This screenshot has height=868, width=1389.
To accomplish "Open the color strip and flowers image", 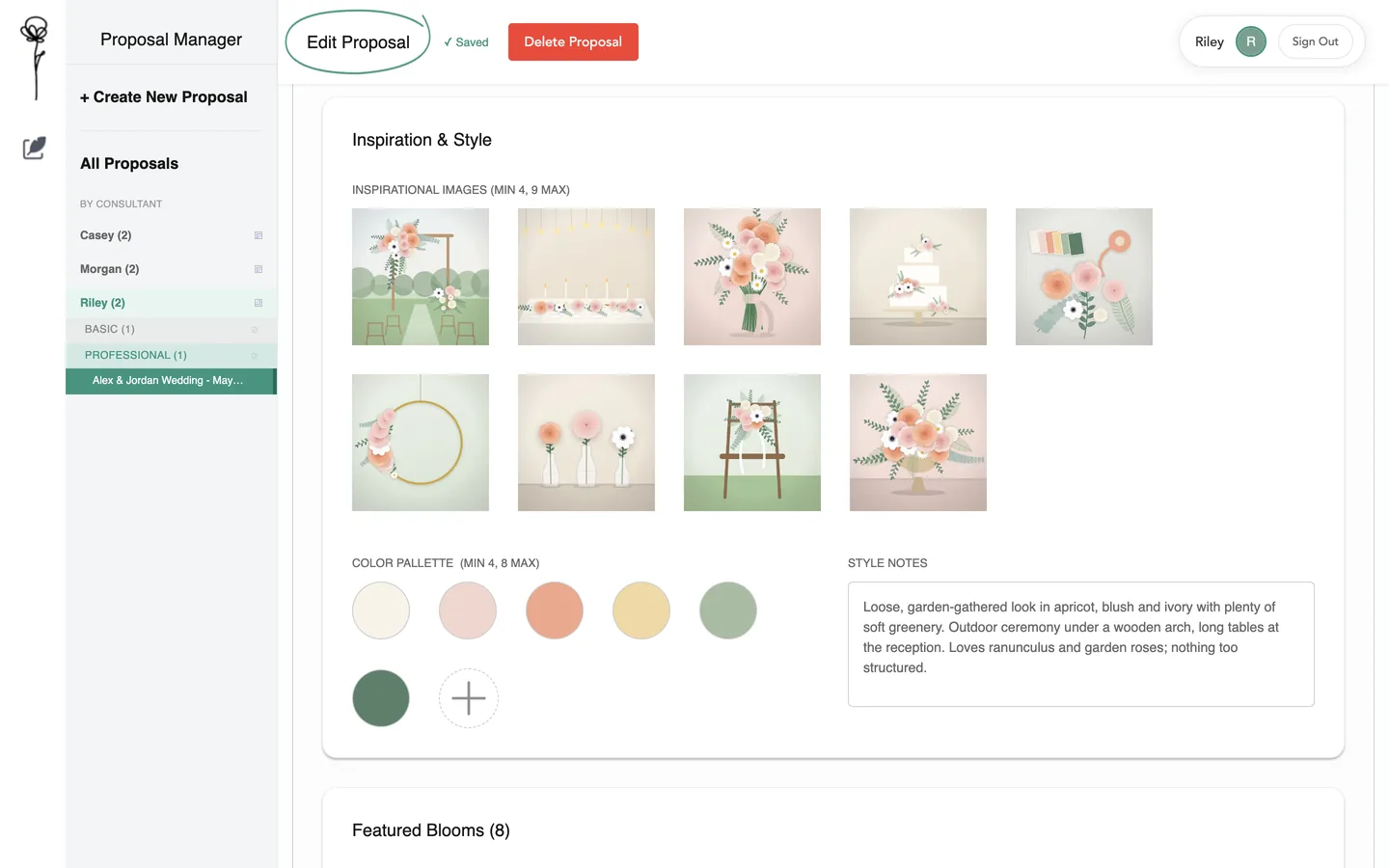I will [1084, 277].
